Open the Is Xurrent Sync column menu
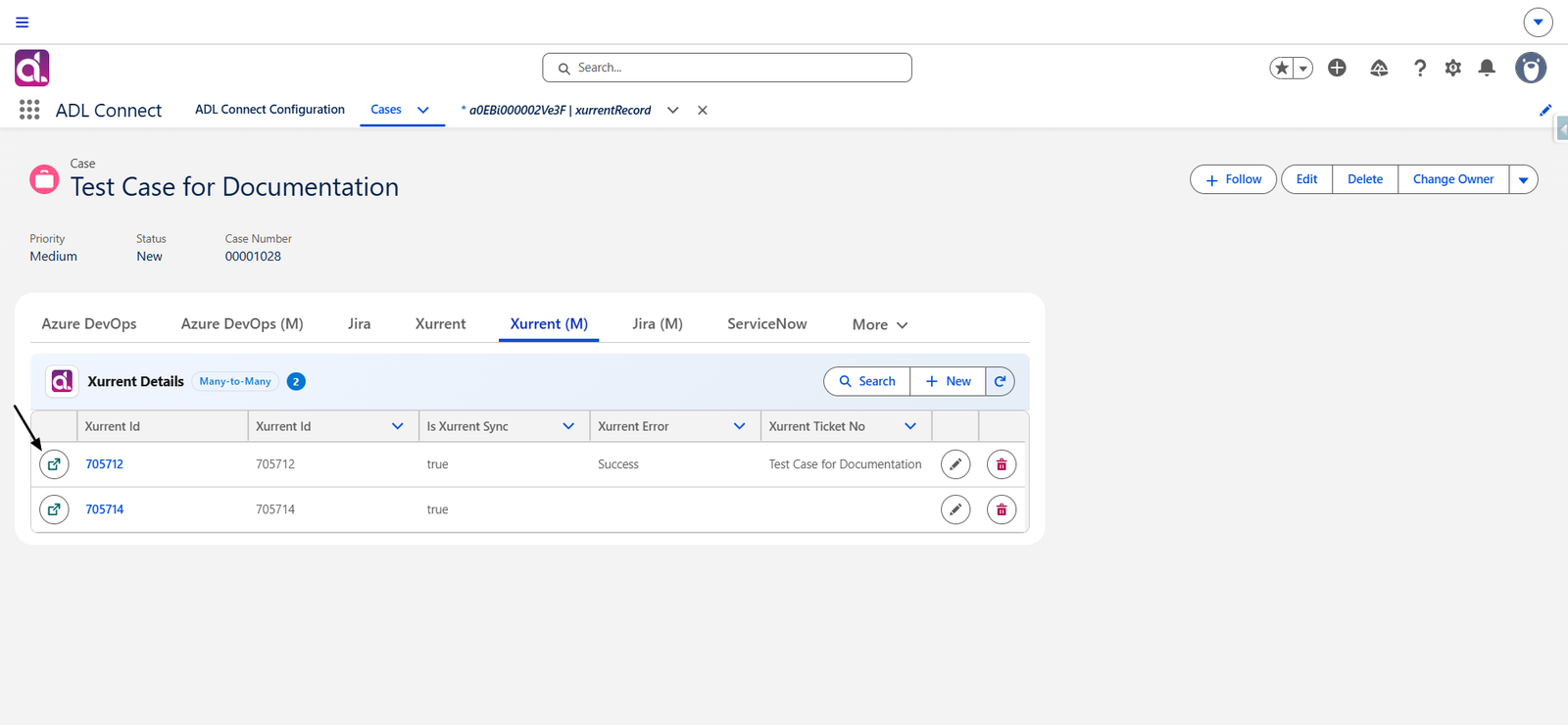 point(568,426)
